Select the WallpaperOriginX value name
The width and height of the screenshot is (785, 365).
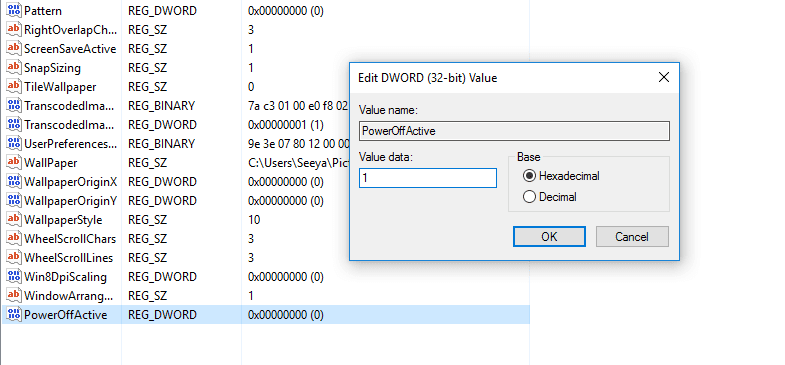click(x=71, y=182)
